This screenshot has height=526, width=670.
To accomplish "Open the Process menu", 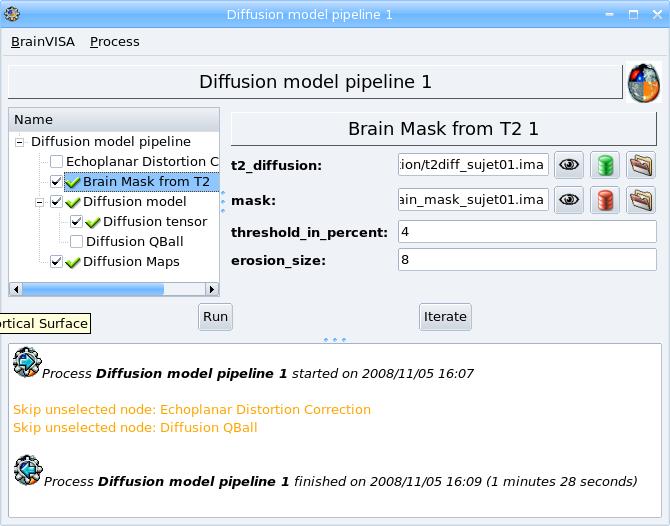I will coord(115,41).
